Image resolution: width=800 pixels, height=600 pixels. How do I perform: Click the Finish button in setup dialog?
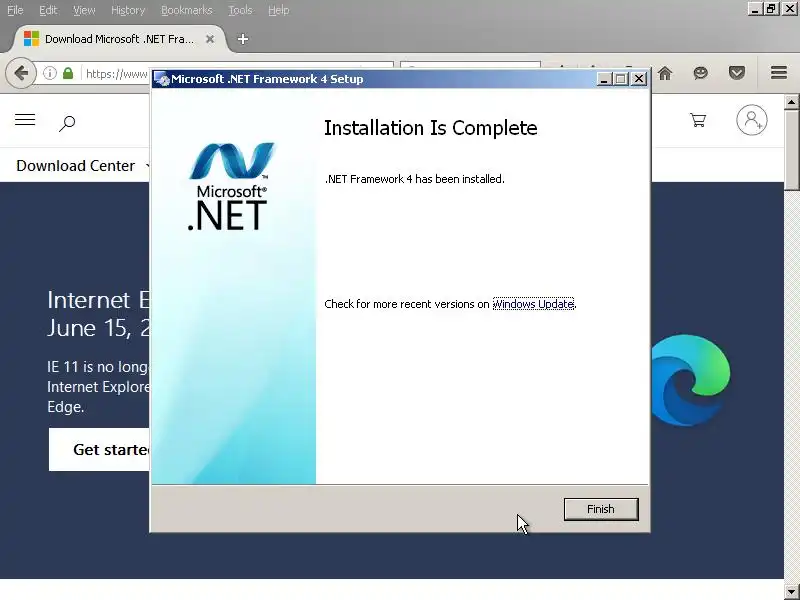[601, 509]
